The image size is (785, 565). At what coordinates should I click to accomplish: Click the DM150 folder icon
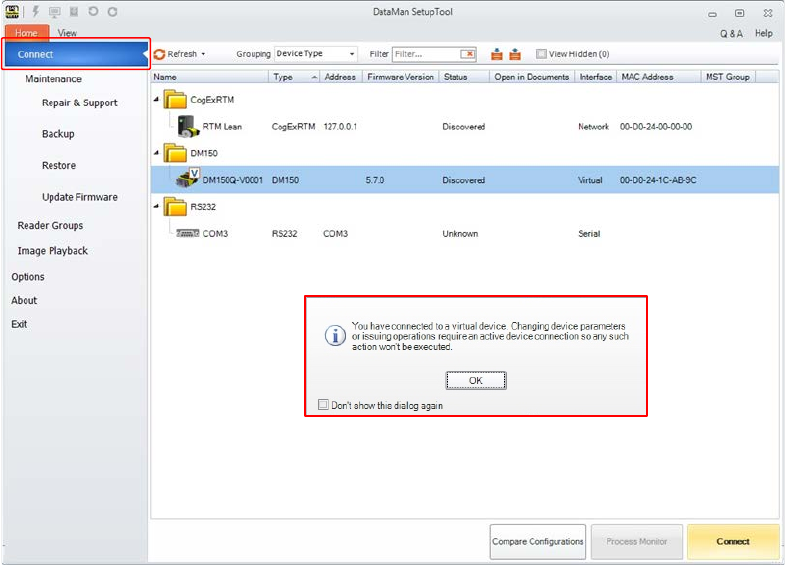[x=175, y=153]
